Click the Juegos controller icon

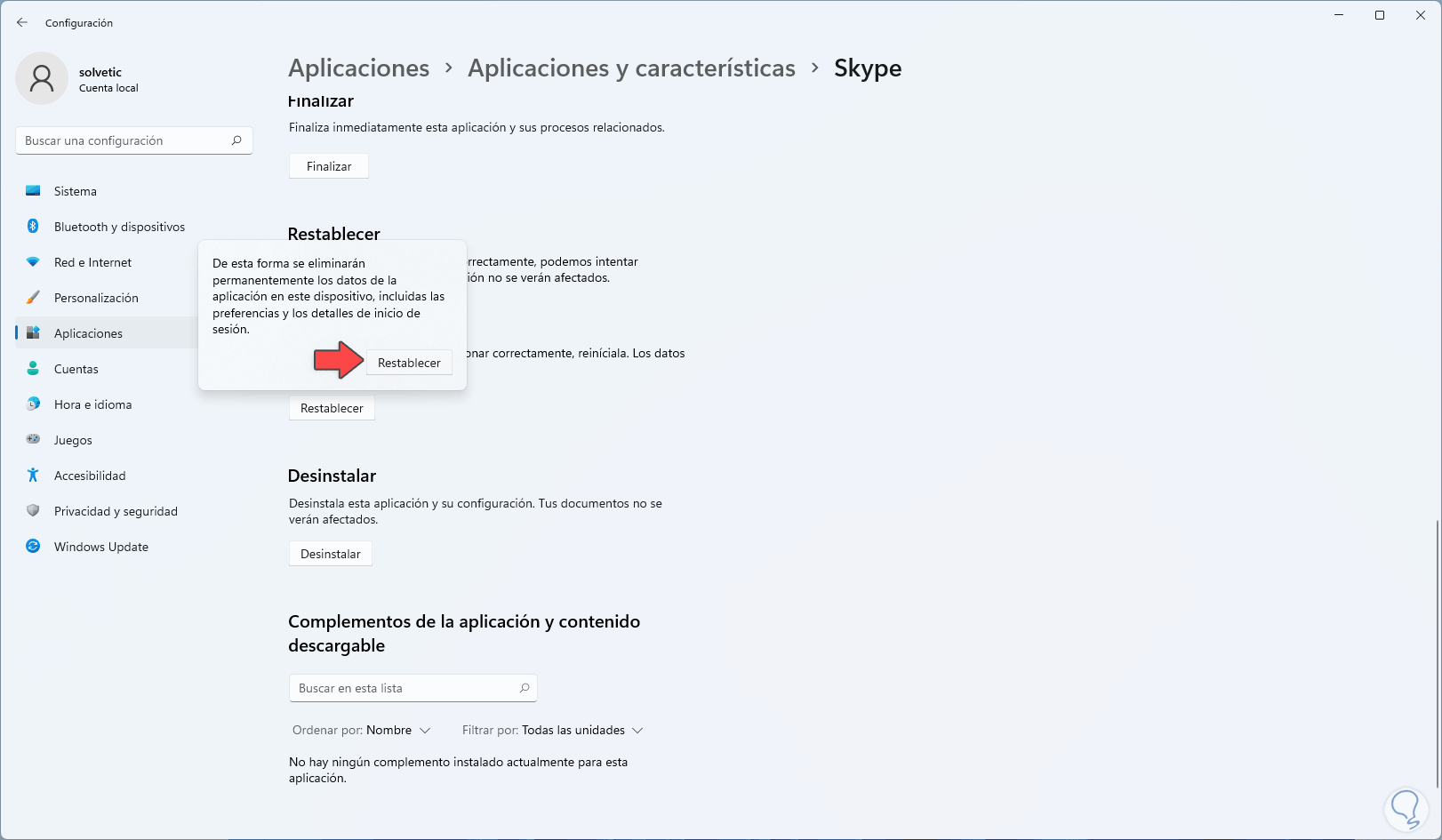[x=33, y=440]
